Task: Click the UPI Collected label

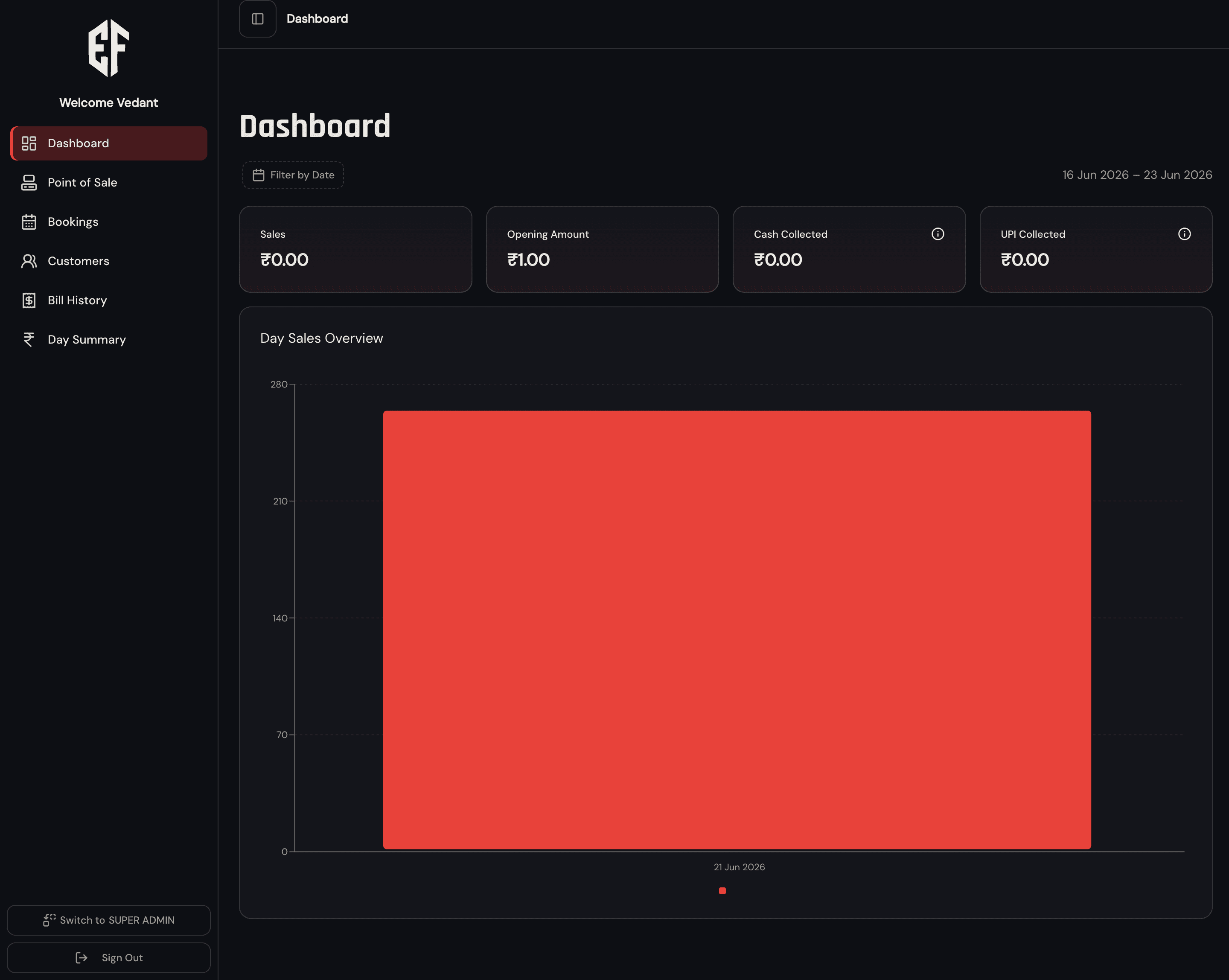Action: (x=1033, y=234)
